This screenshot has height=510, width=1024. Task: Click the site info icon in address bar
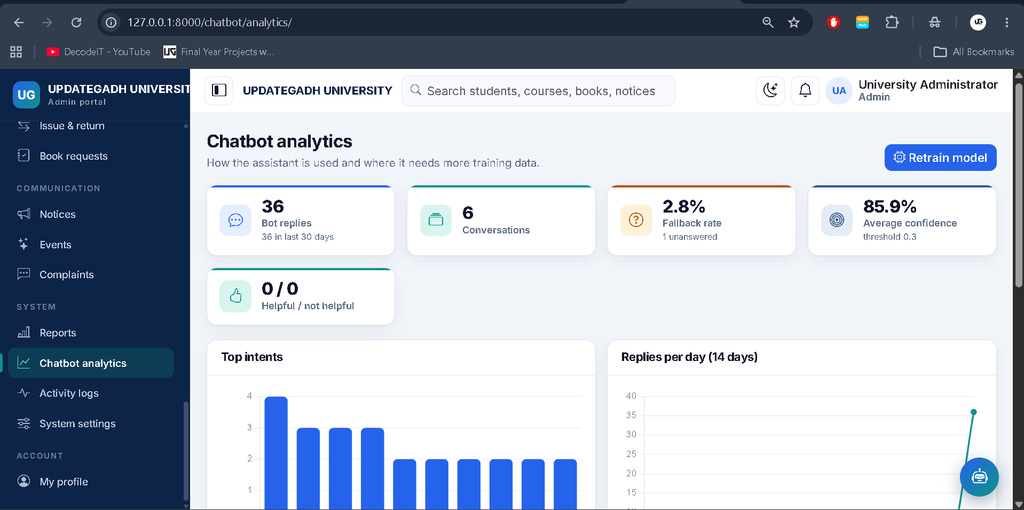112,22
